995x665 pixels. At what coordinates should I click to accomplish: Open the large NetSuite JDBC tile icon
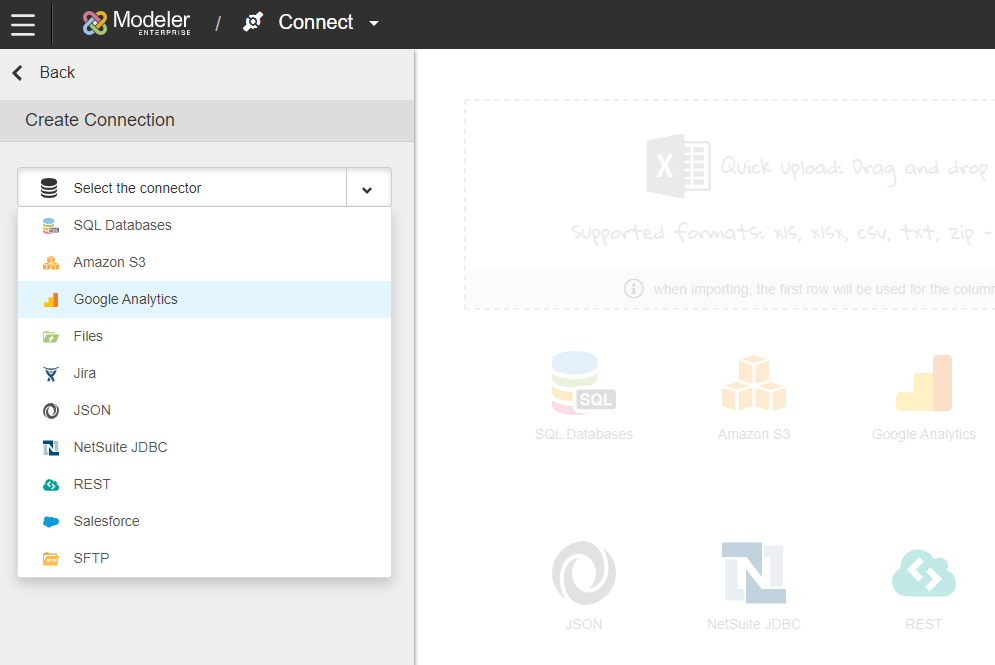pyautogui.click(x=753, y=573)
